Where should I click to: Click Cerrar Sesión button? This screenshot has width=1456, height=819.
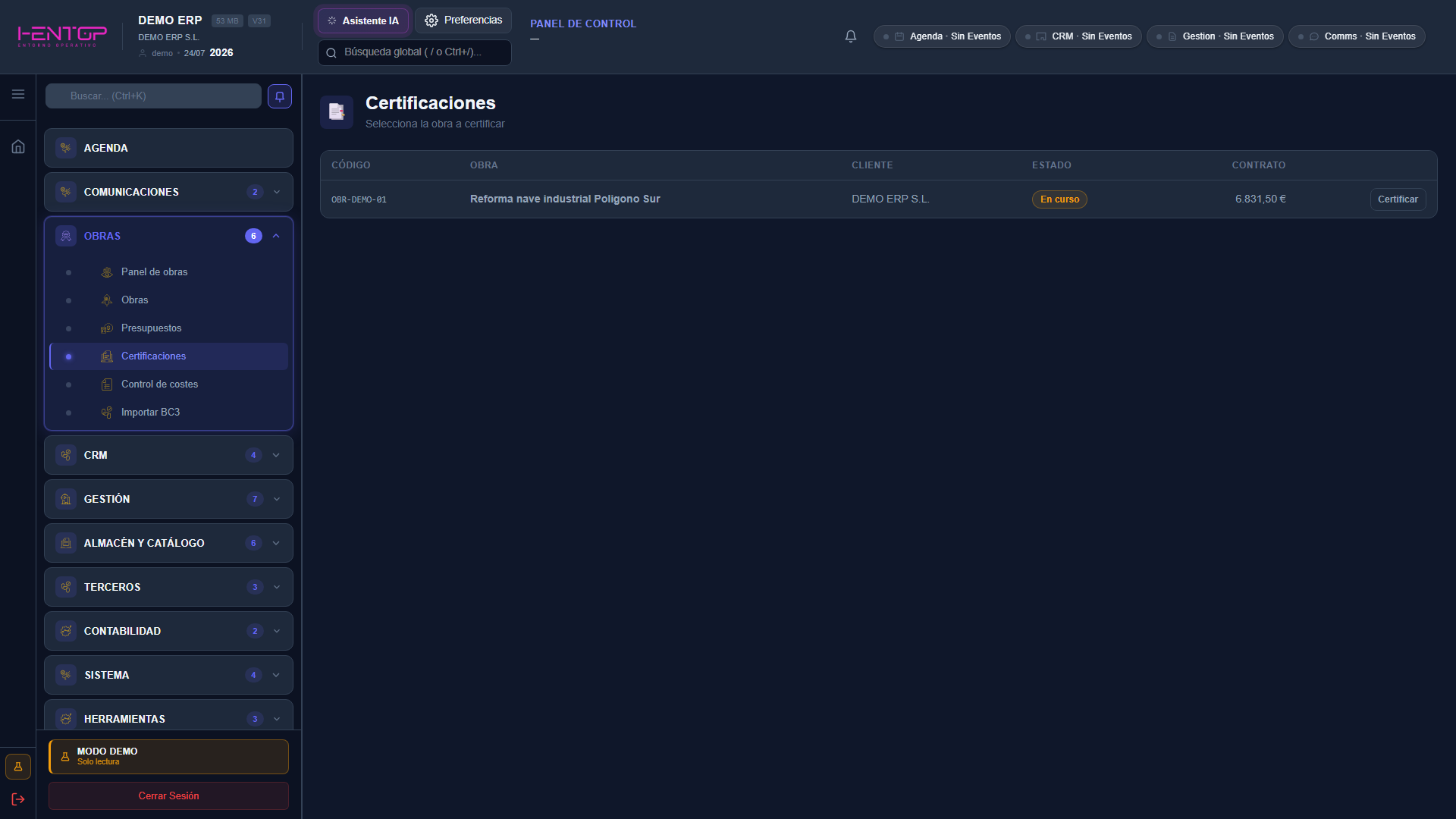click(x=168, y=796)
